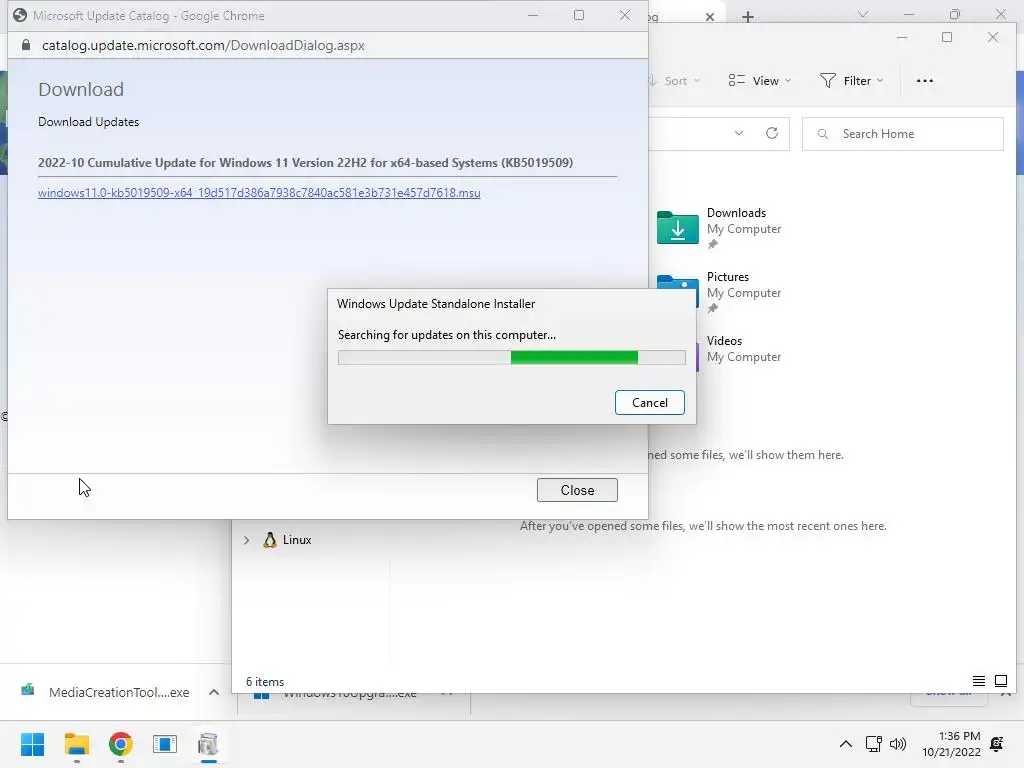Close the background Chrome tab

pos(710,16)
